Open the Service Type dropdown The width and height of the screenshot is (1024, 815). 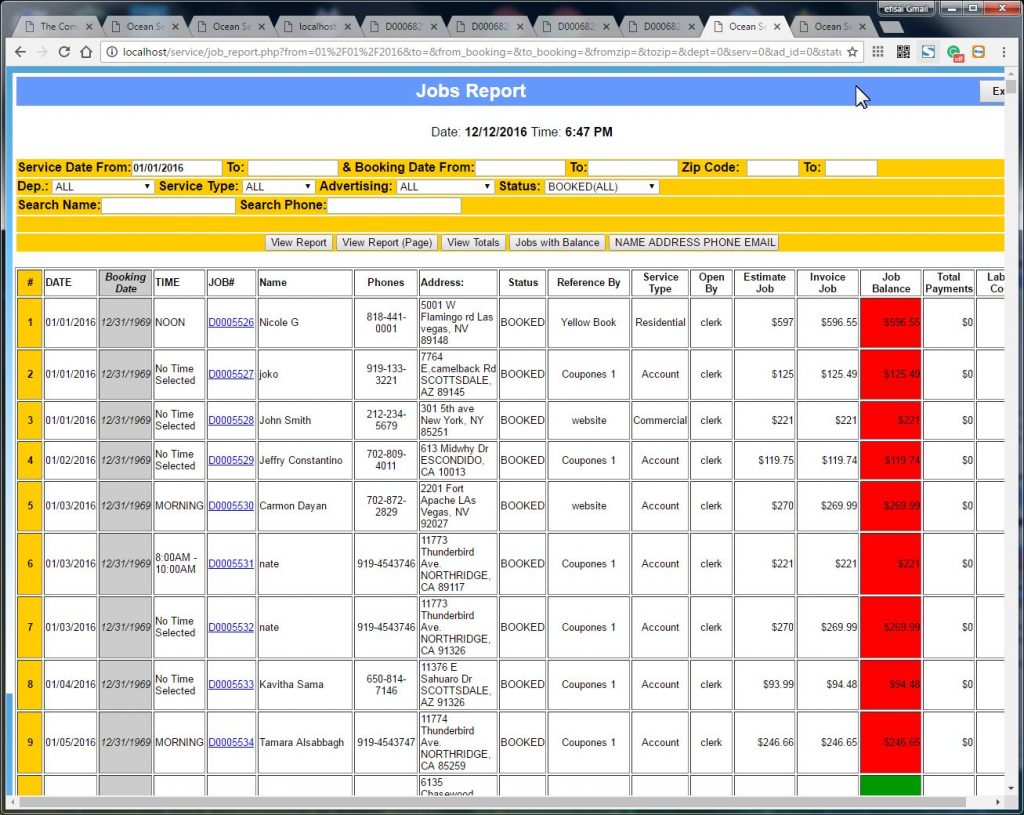(x=279, y=187)
